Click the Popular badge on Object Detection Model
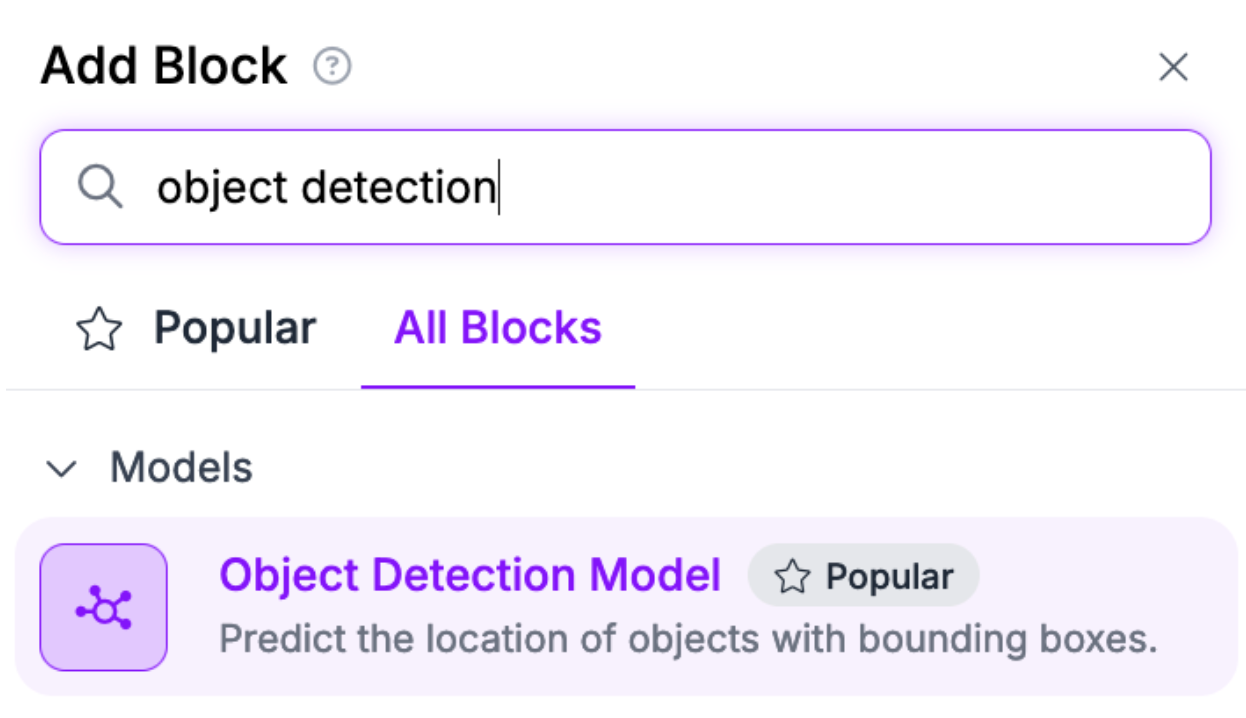Viewport: 1246px width, 718px height. pyautogui.click(x=863, y=576)
